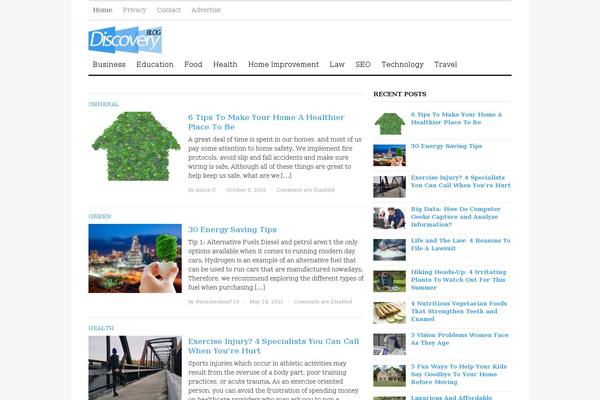
Task: Click the Henderdson714 author link
Action: click(x=217, y=302)
